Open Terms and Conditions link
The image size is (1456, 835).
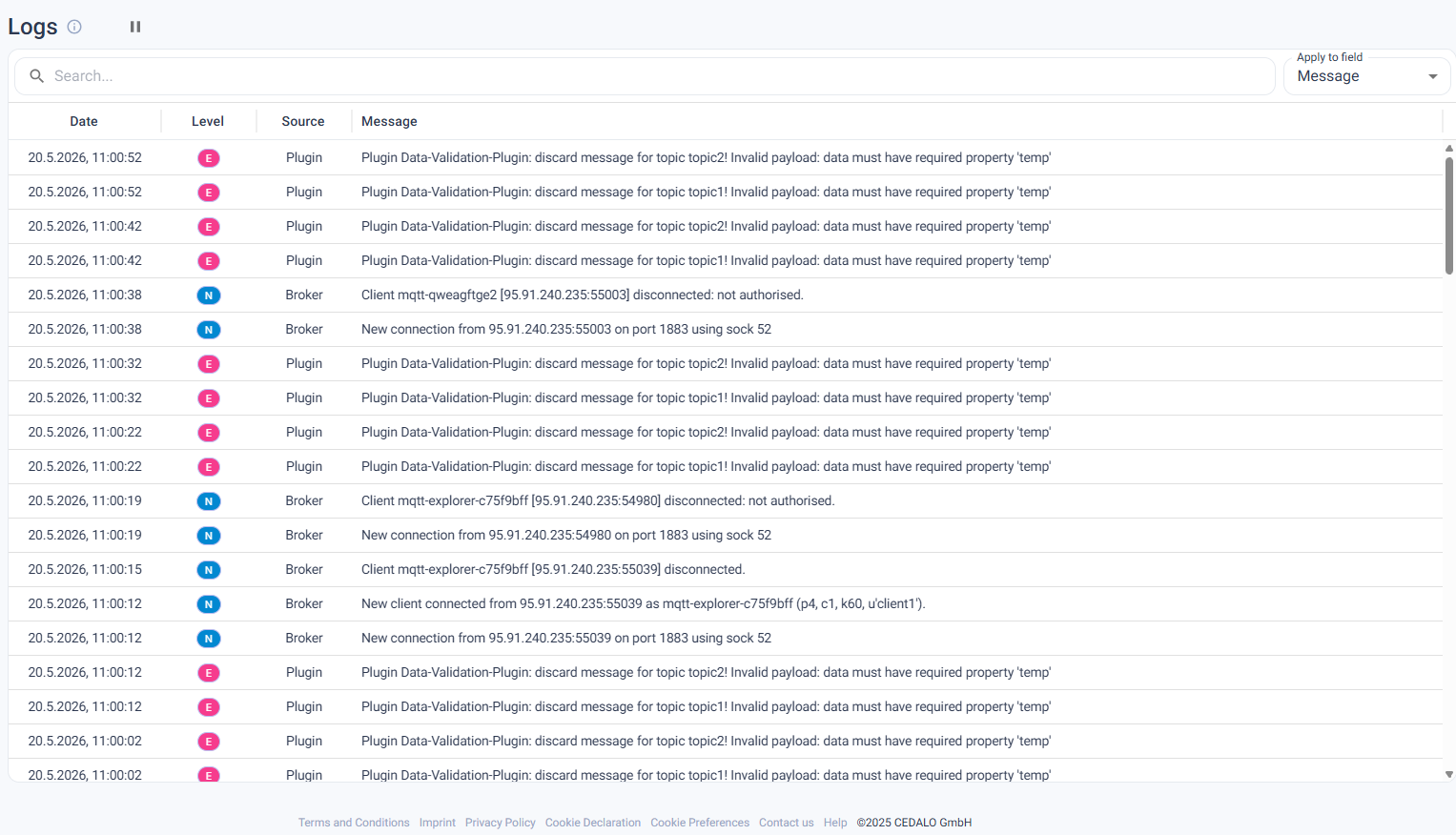coord(354,823)
